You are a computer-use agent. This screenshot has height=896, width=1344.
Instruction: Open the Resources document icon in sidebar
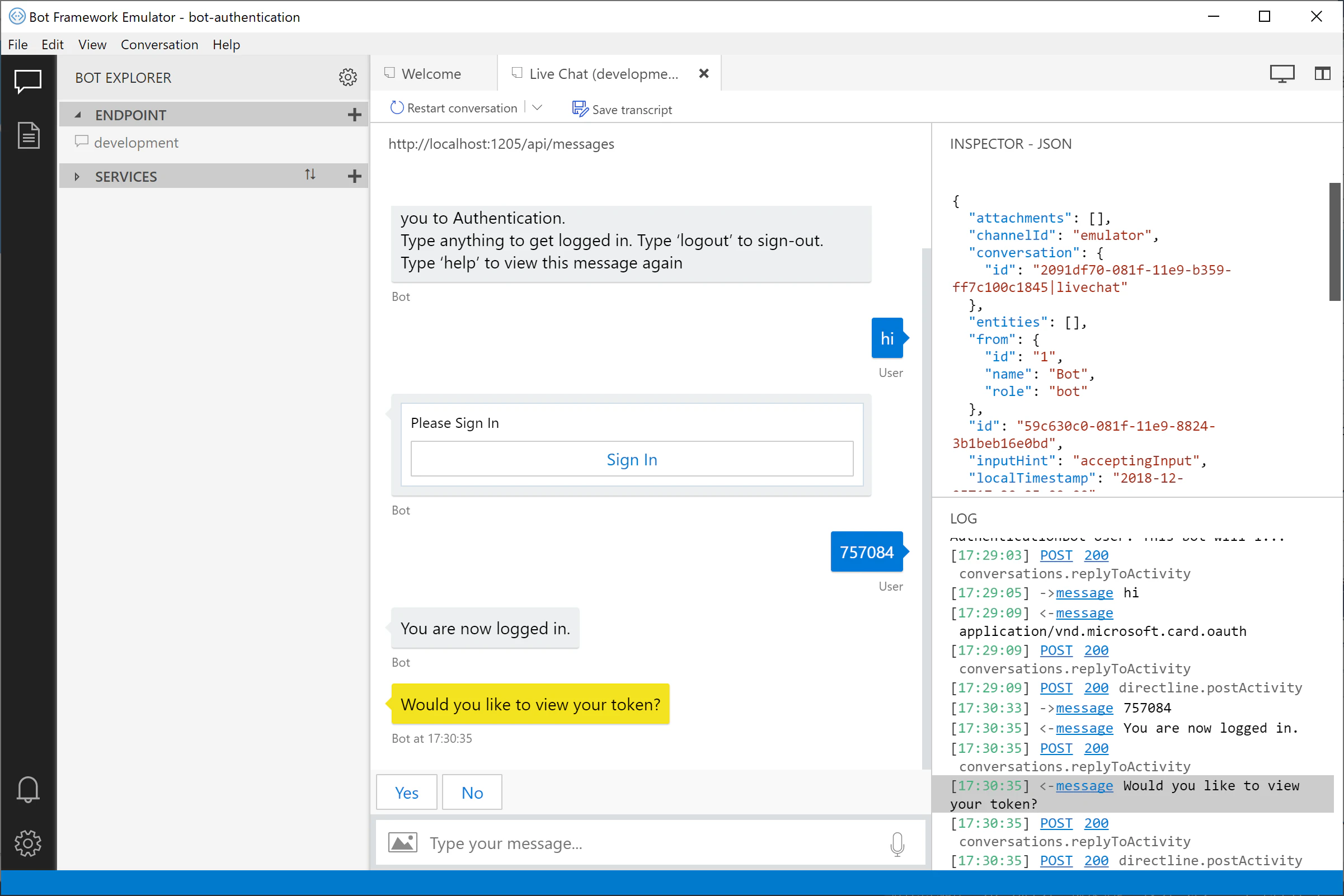(28, 135)
